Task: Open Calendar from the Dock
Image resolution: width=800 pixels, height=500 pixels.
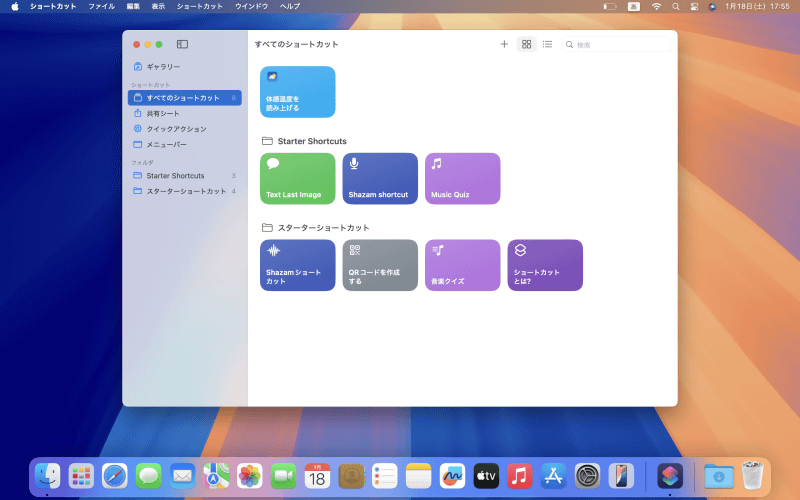Action: point(317,476)
